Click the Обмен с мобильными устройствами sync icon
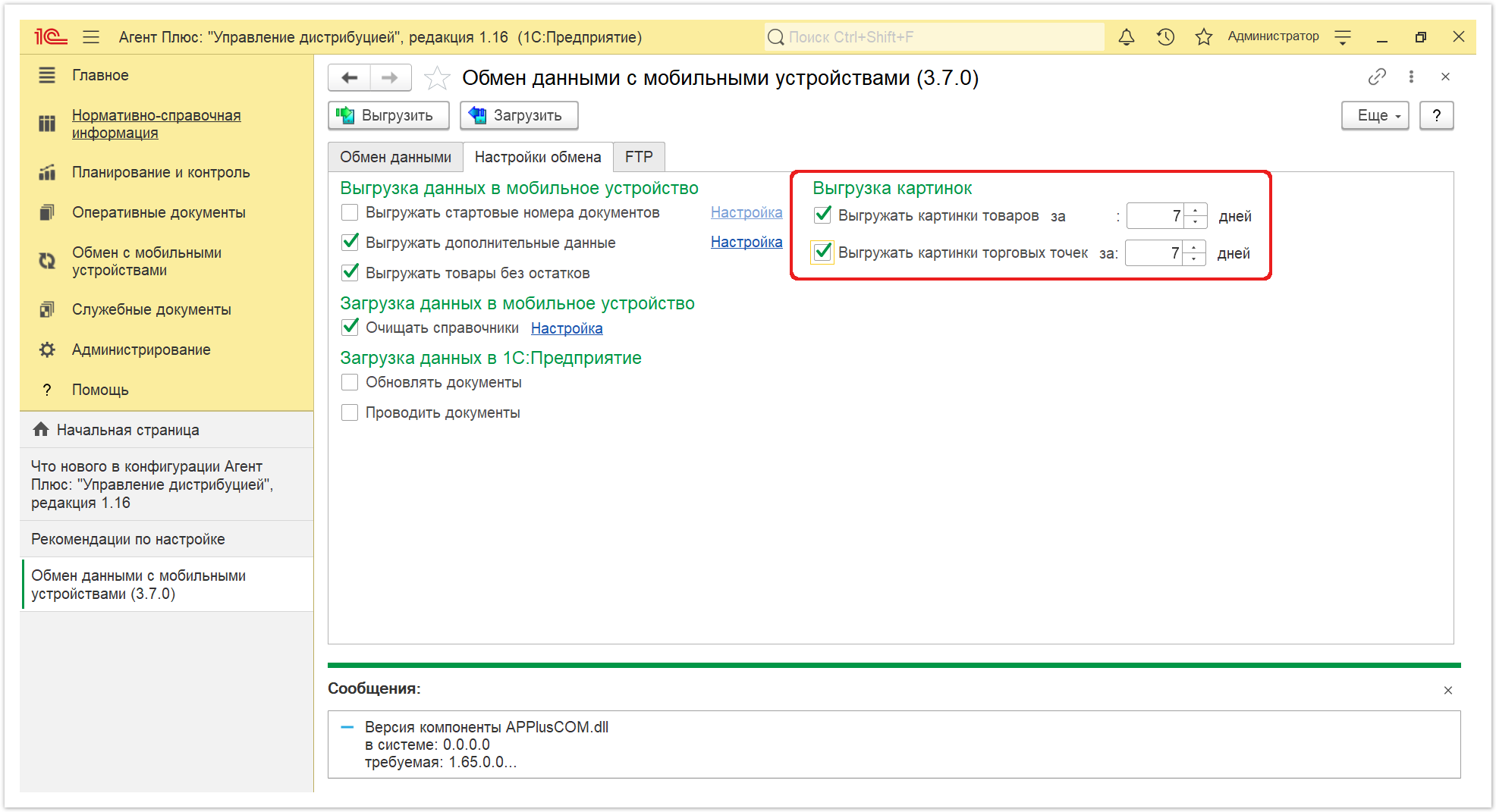This screenshot has width=1496, height=812. click(47, 261)
